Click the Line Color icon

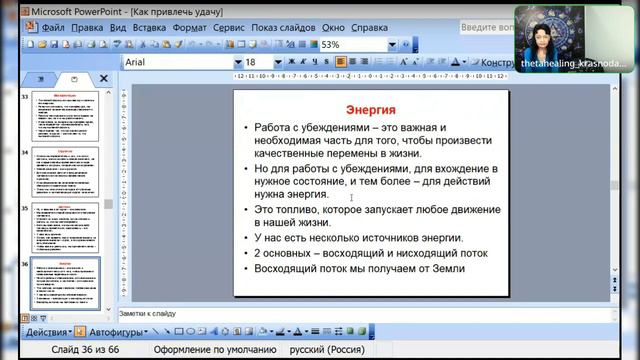coord(280,331)
